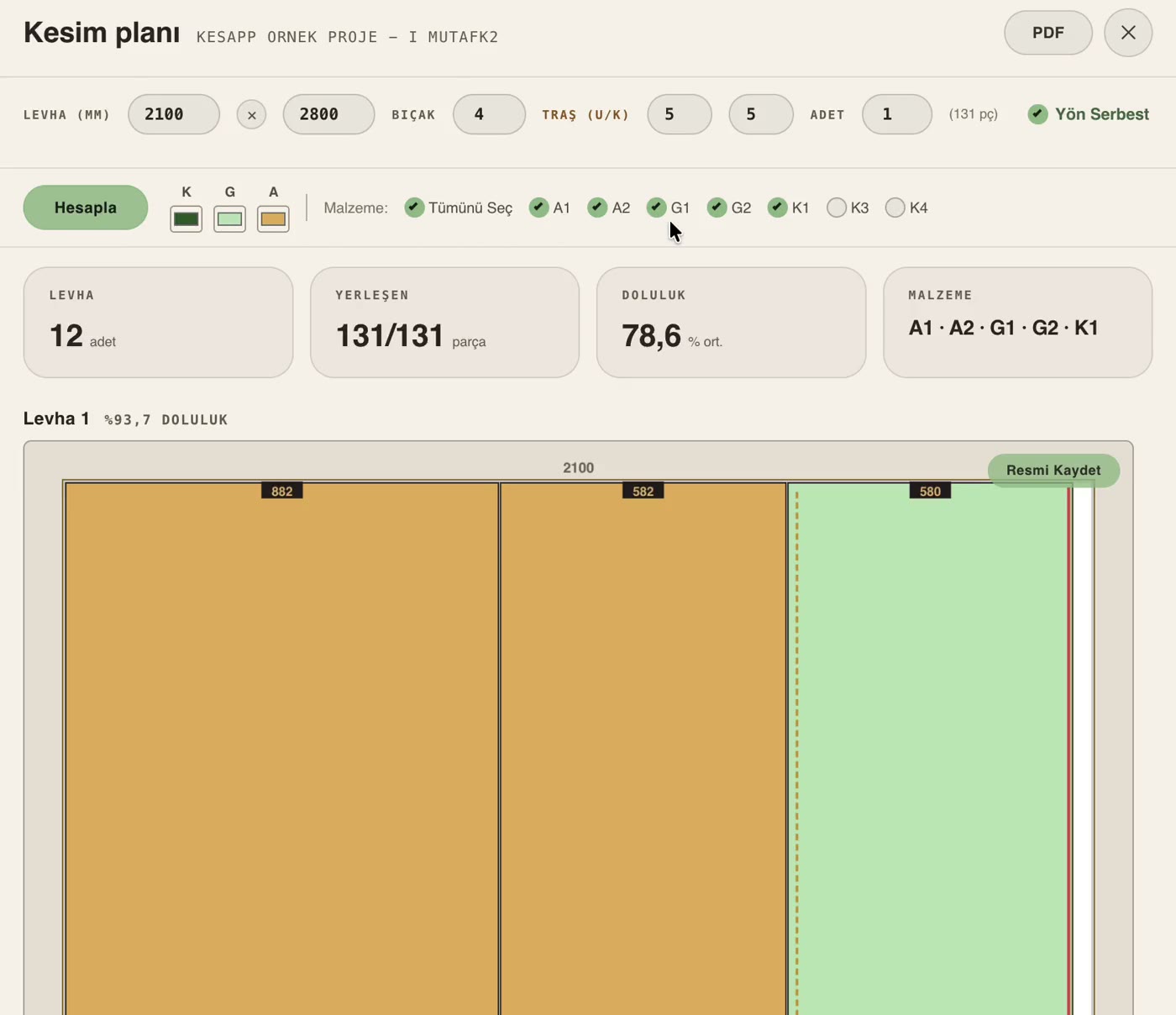The image size is (1176, 1015).
Task: Click the (131 pç) count text
Action: click(x=974, y=114)
